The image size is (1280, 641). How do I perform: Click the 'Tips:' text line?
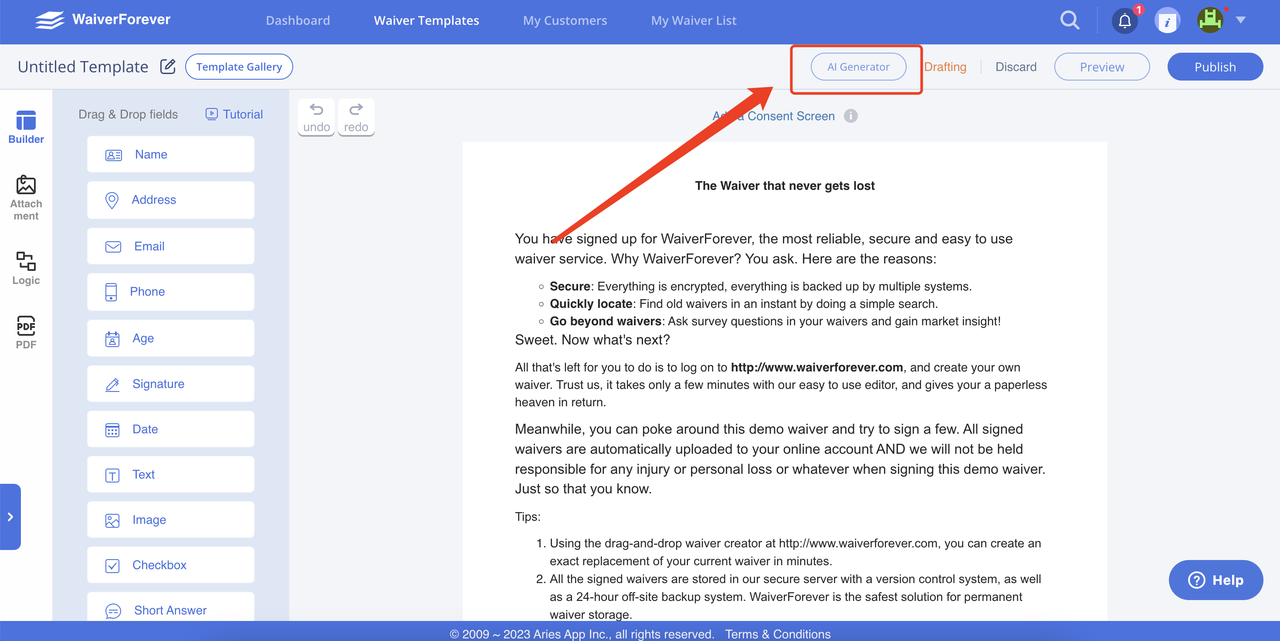tap(528, 517)
